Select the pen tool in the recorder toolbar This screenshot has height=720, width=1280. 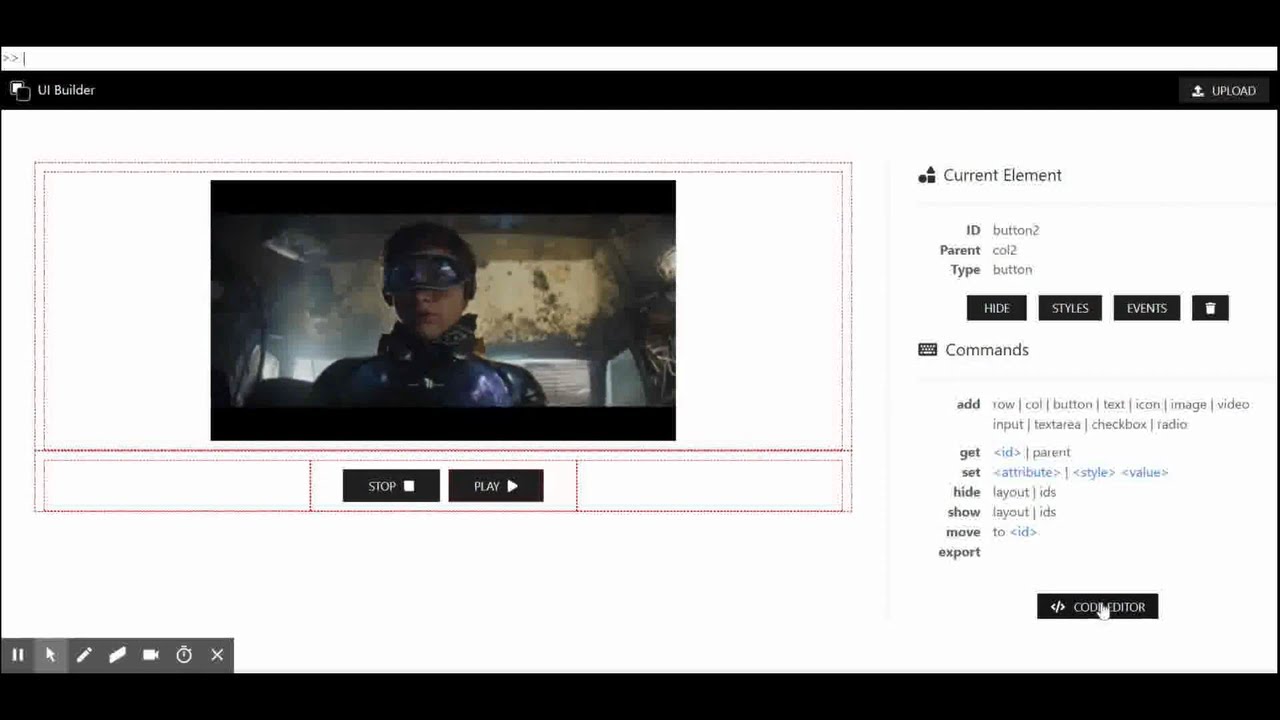tap(84, 655)
